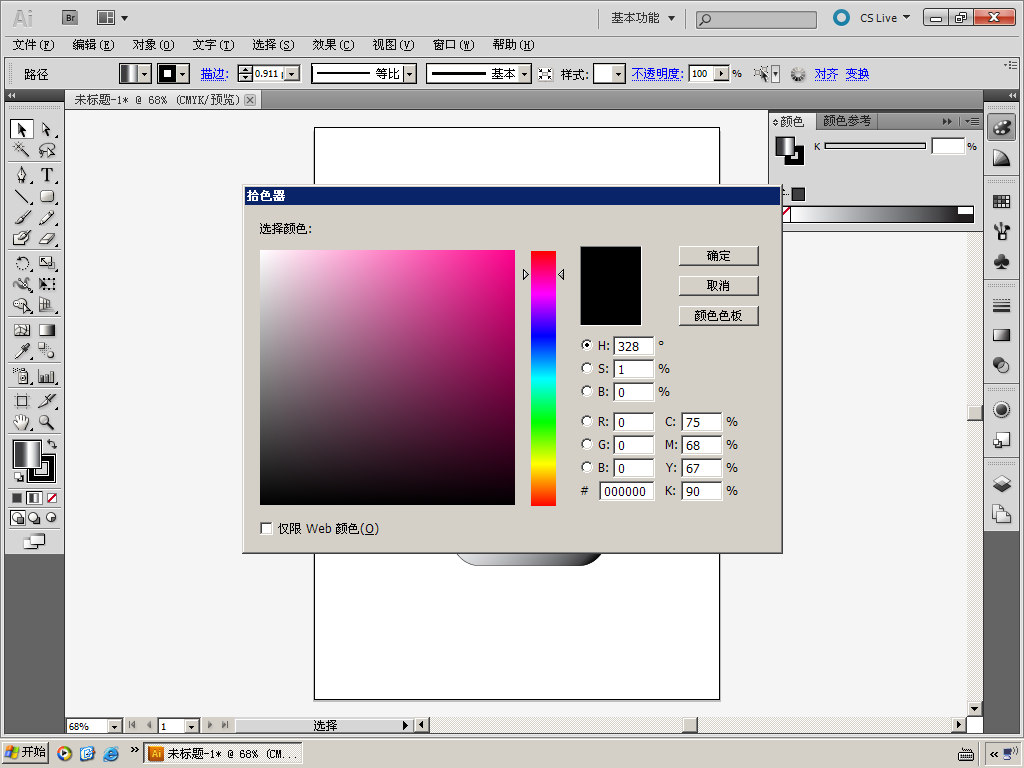Image resolution: width=1024 pixels, height=768 pixels.
Task: Switch to the 颜色参考 panel tab
Action: [x=846, y=121]
